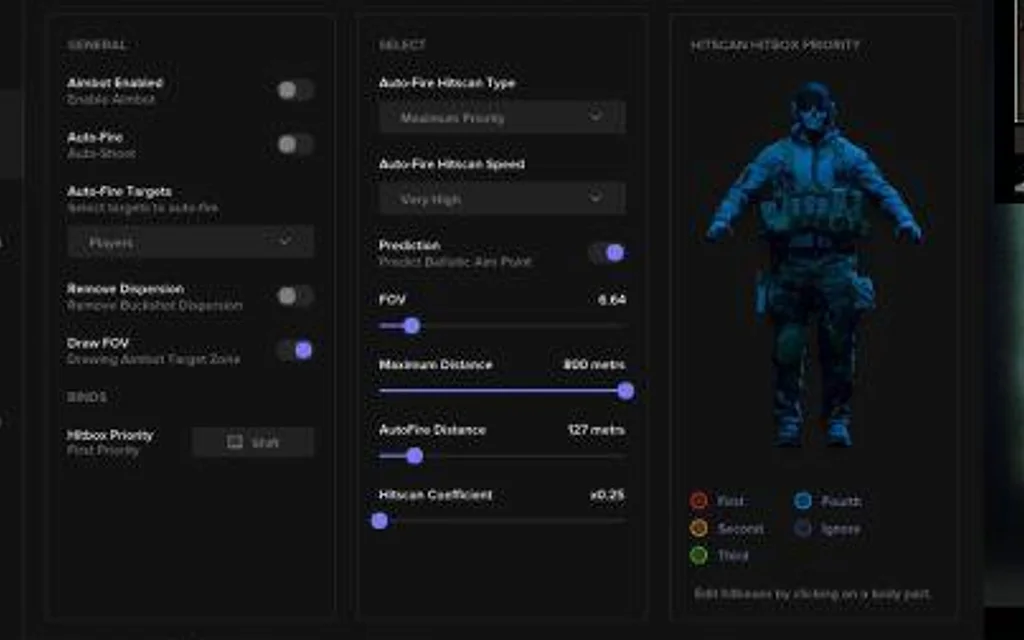Click the Hitscan Coefficient value x0.25

(607, 495)
